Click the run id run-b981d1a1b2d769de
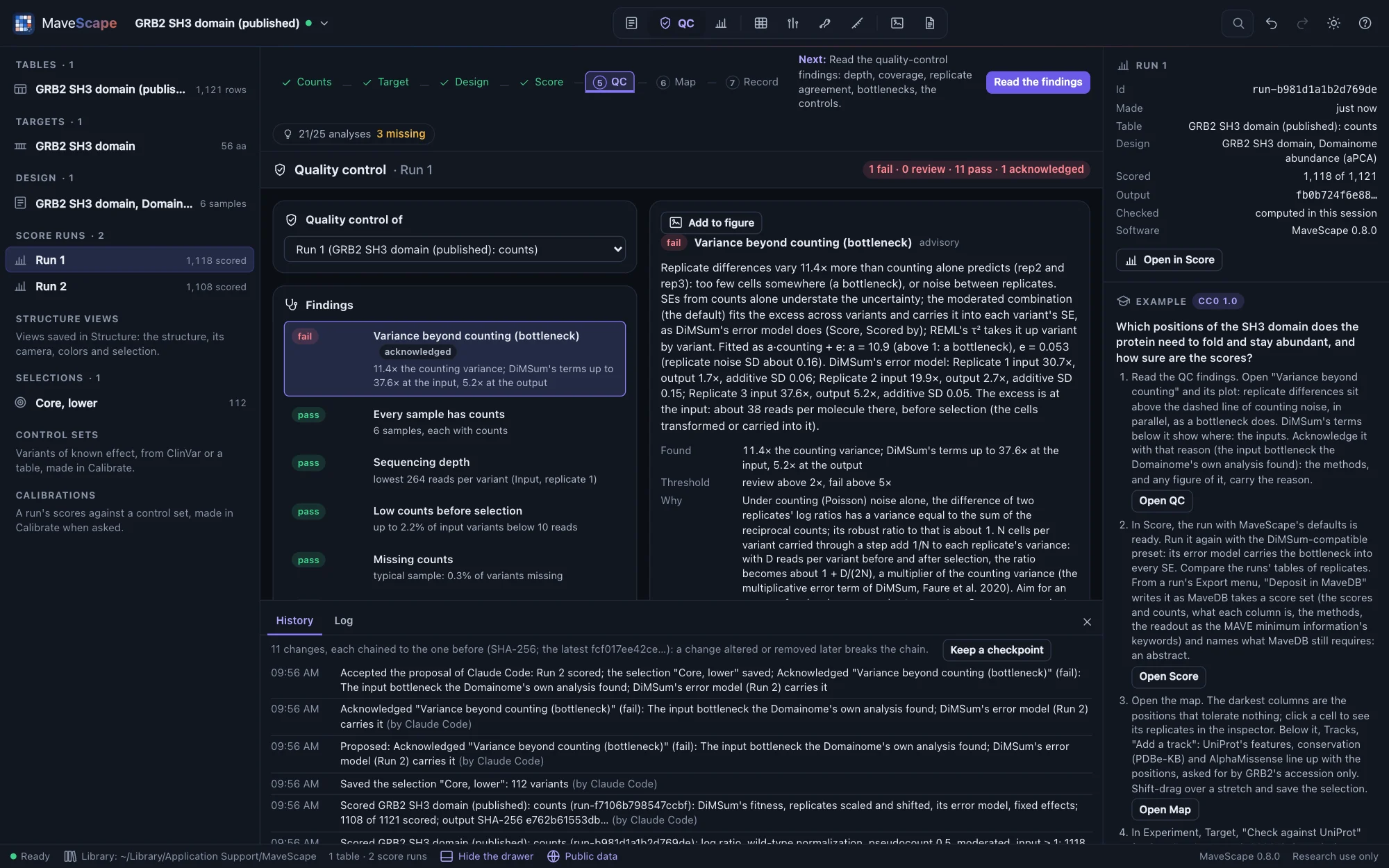The image size is (1389, 868). (x=1314, y=90)
